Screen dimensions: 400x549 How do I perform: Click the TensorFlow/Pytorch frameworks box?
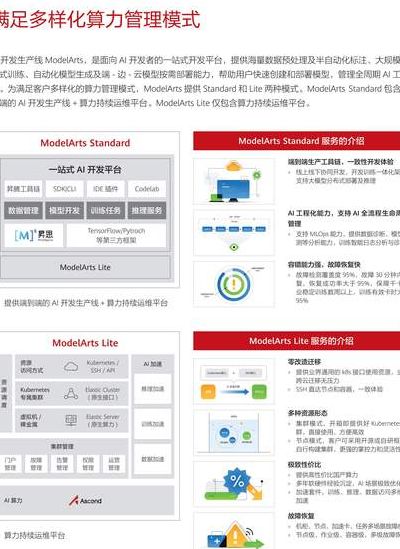click(116, 235)
